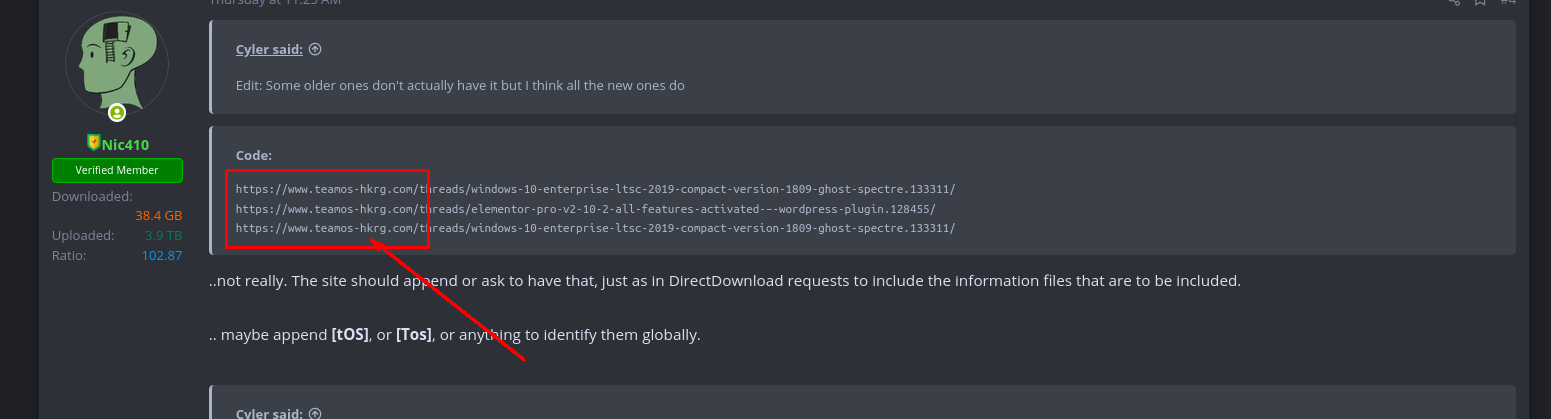
Task: Open the Nic410 username link
Action: click(x=125, y=145)
